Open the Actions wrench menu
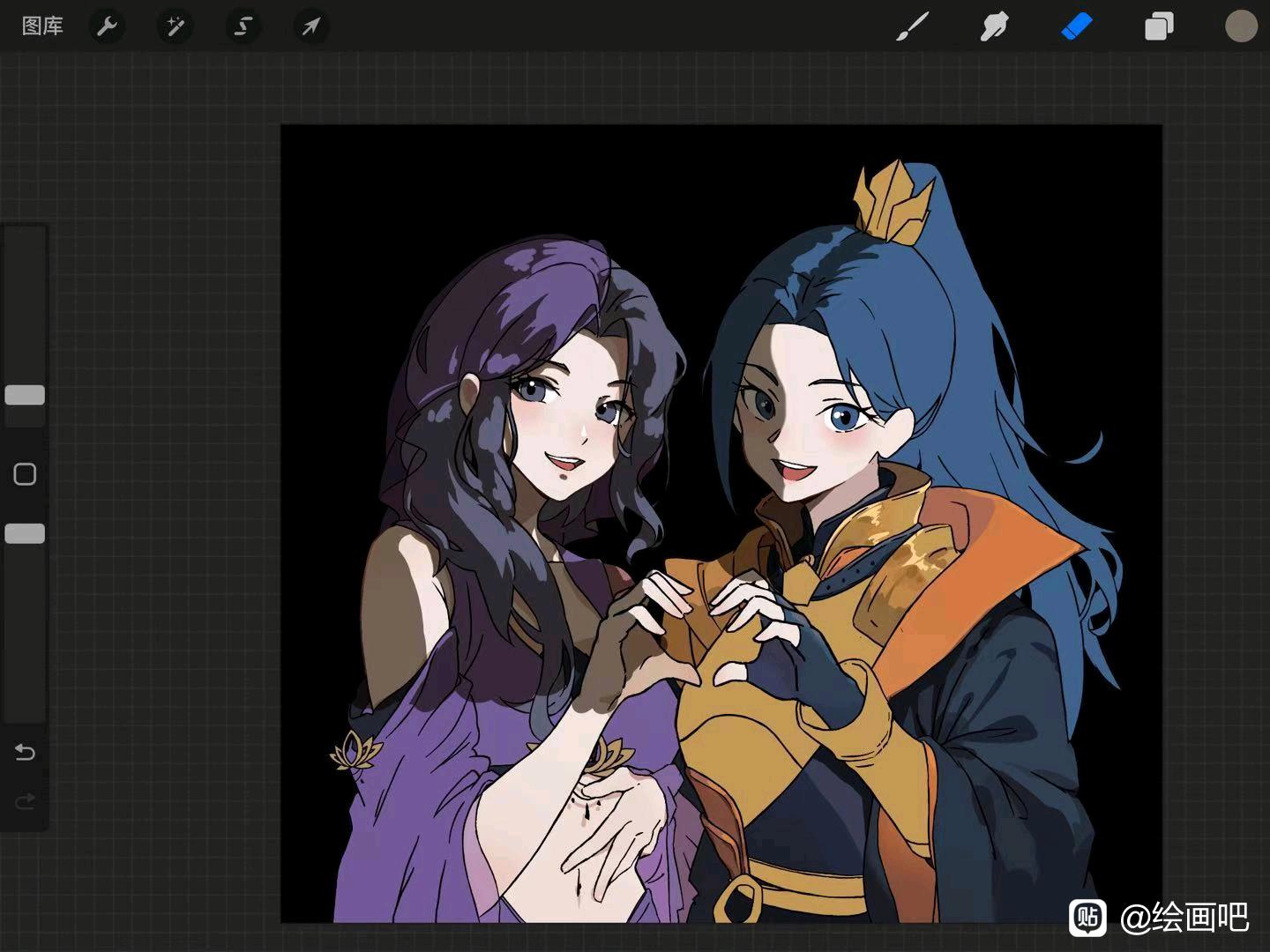The height and width of the screenshot is (952, 1270). click(x=108, y=26)
